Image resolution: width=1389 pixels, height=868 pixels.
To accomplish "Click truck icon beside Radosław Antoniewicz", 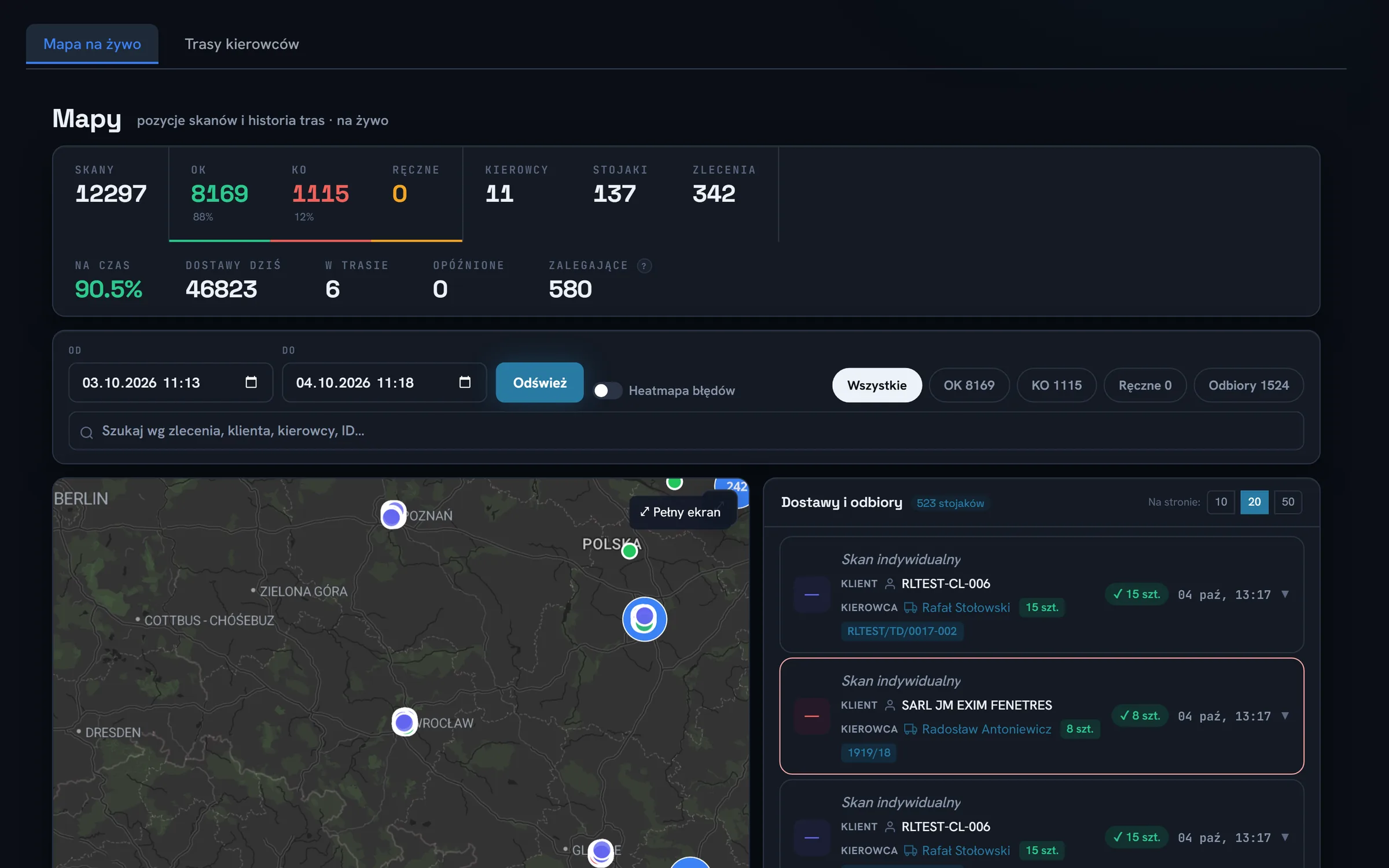I will coord(910,729).
